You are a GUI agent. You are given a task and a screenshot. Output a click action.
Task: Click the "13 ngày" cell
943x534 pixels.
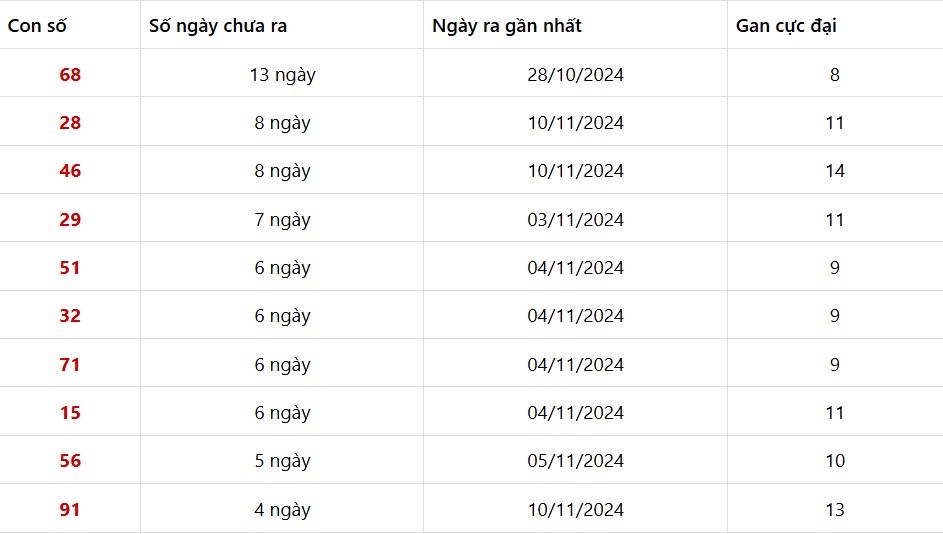pos(282,75)
